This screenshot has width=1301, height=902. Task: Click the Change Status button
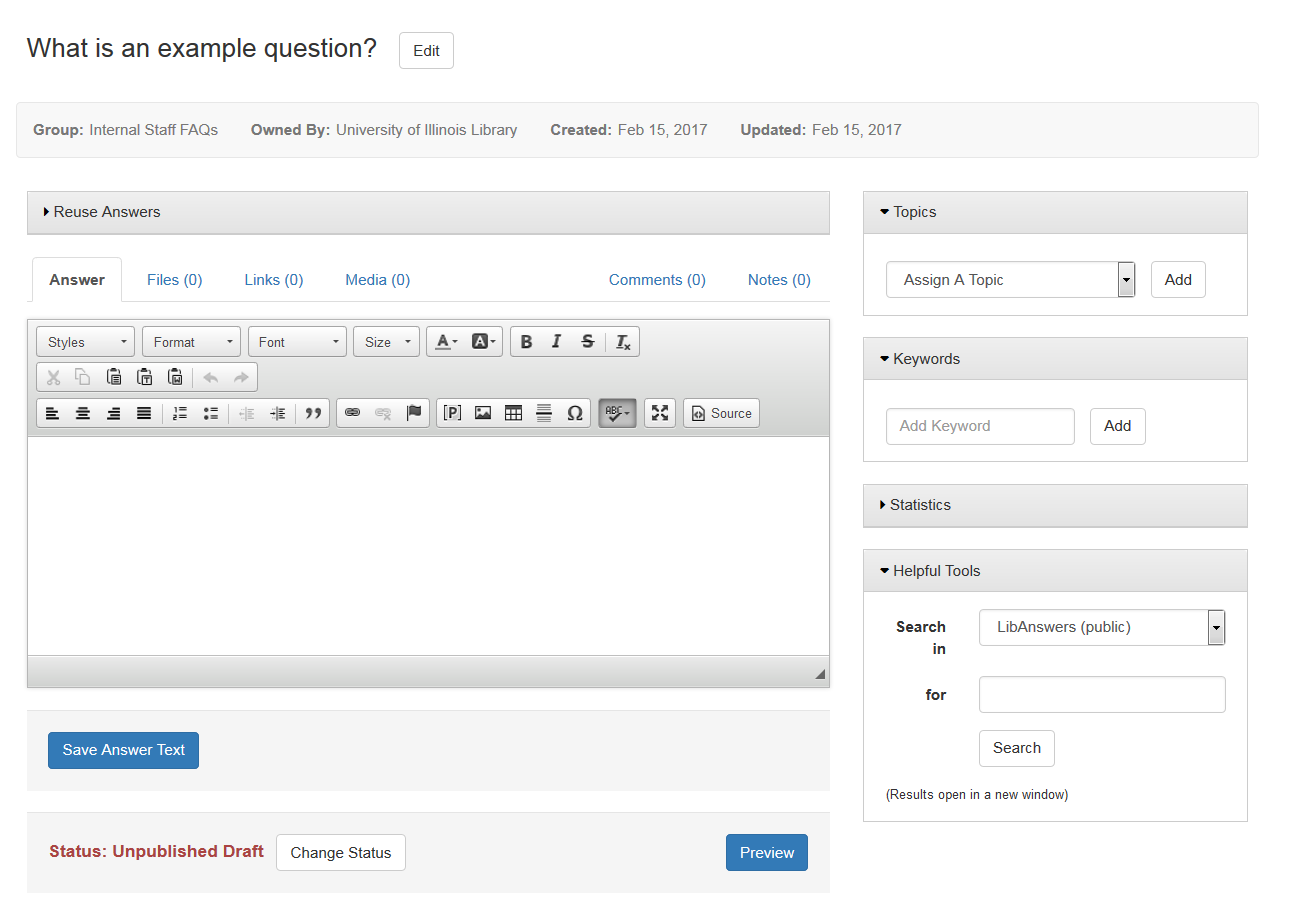pos(340,853)
